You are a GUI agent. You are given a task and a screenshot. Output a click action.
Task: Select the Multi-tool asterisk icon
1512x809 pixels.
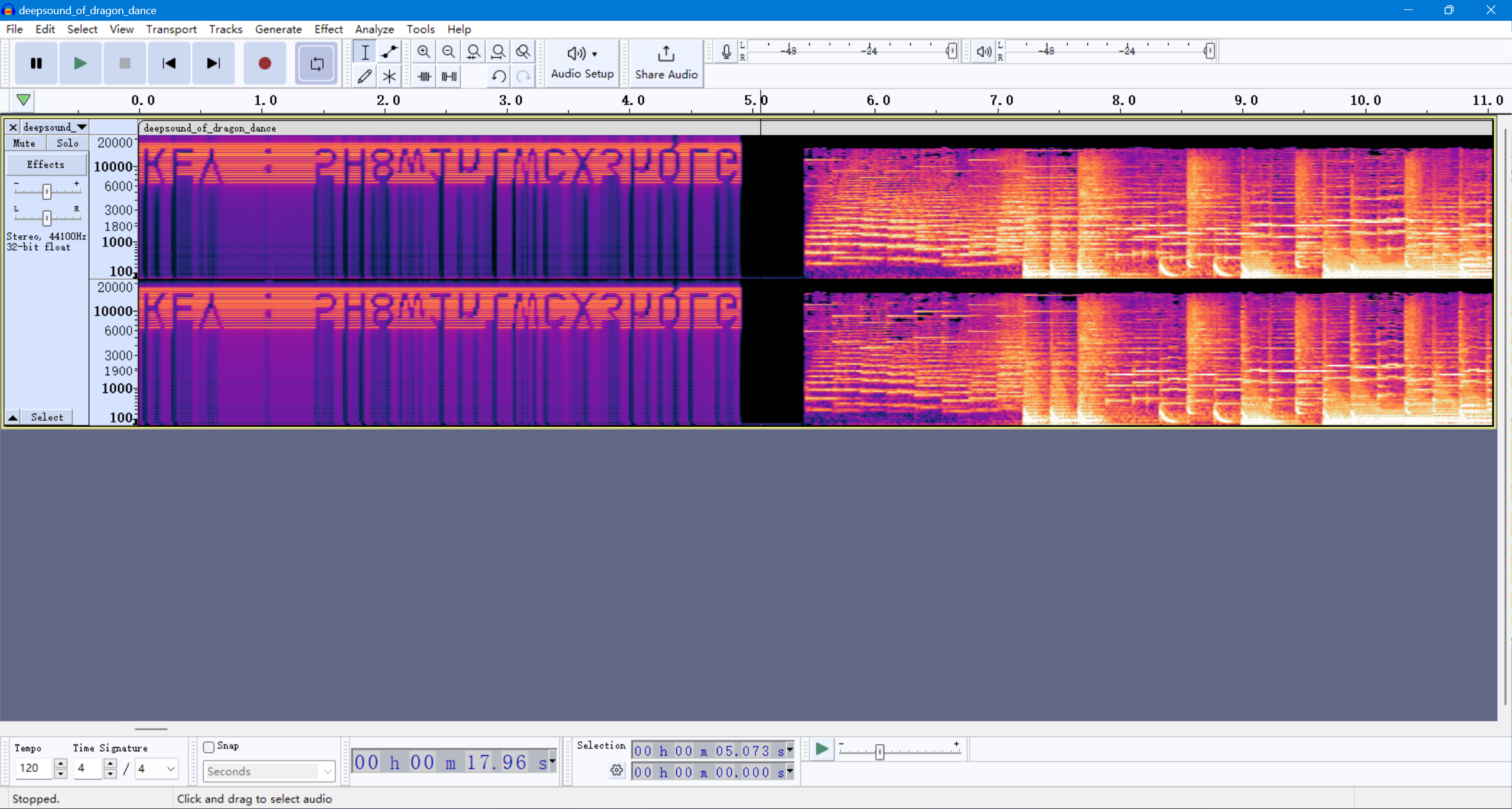point(389,76)
